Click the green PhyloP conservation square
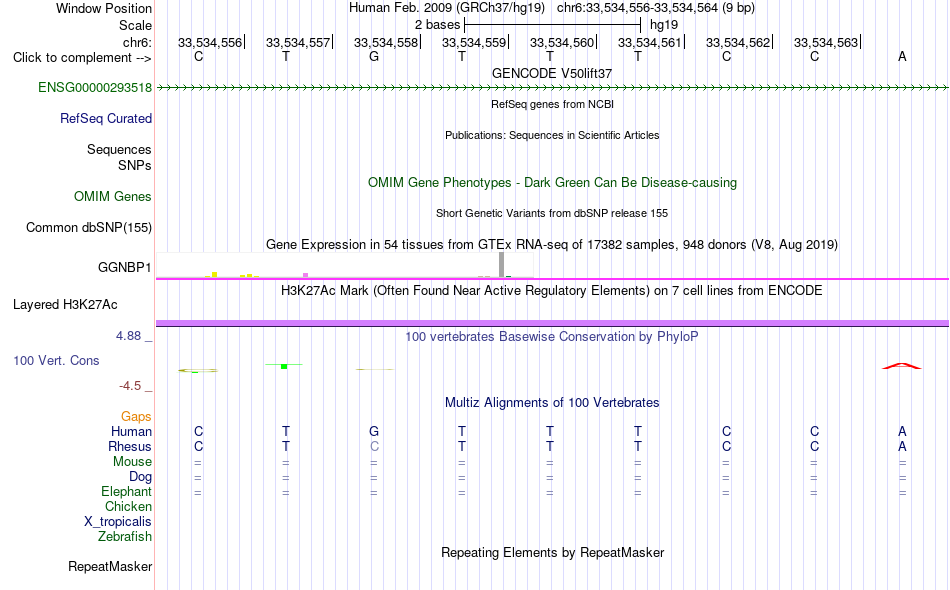The image size is (950, 590). coord(284,366)
